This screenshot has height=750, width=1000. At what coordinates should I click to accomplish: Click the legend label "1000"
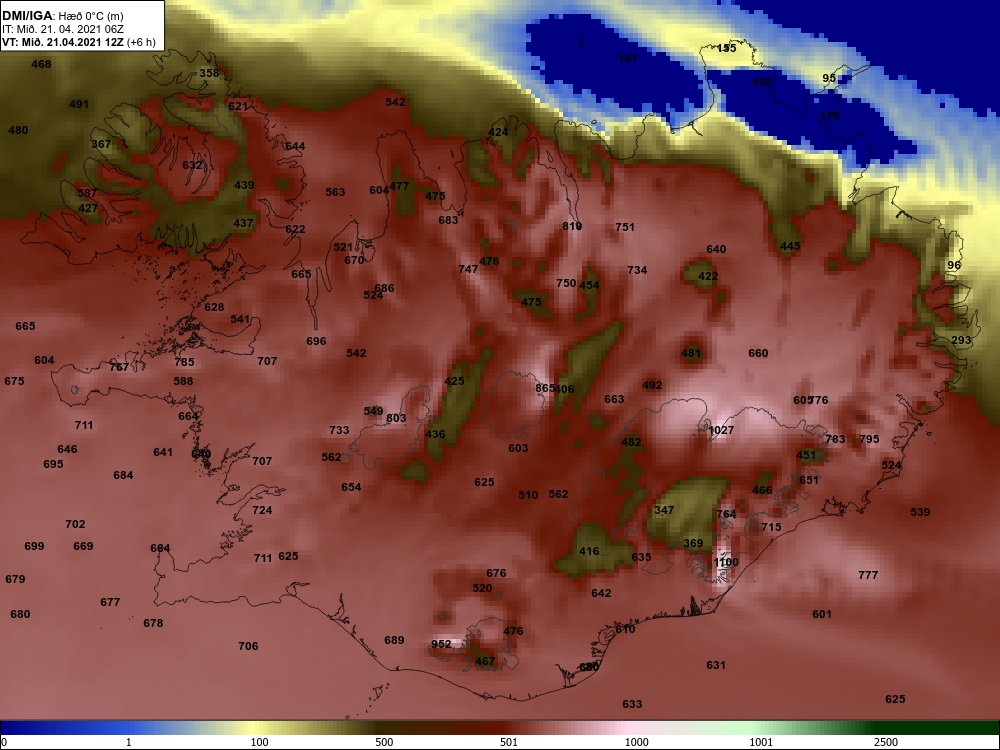click(x=636, y=742)
